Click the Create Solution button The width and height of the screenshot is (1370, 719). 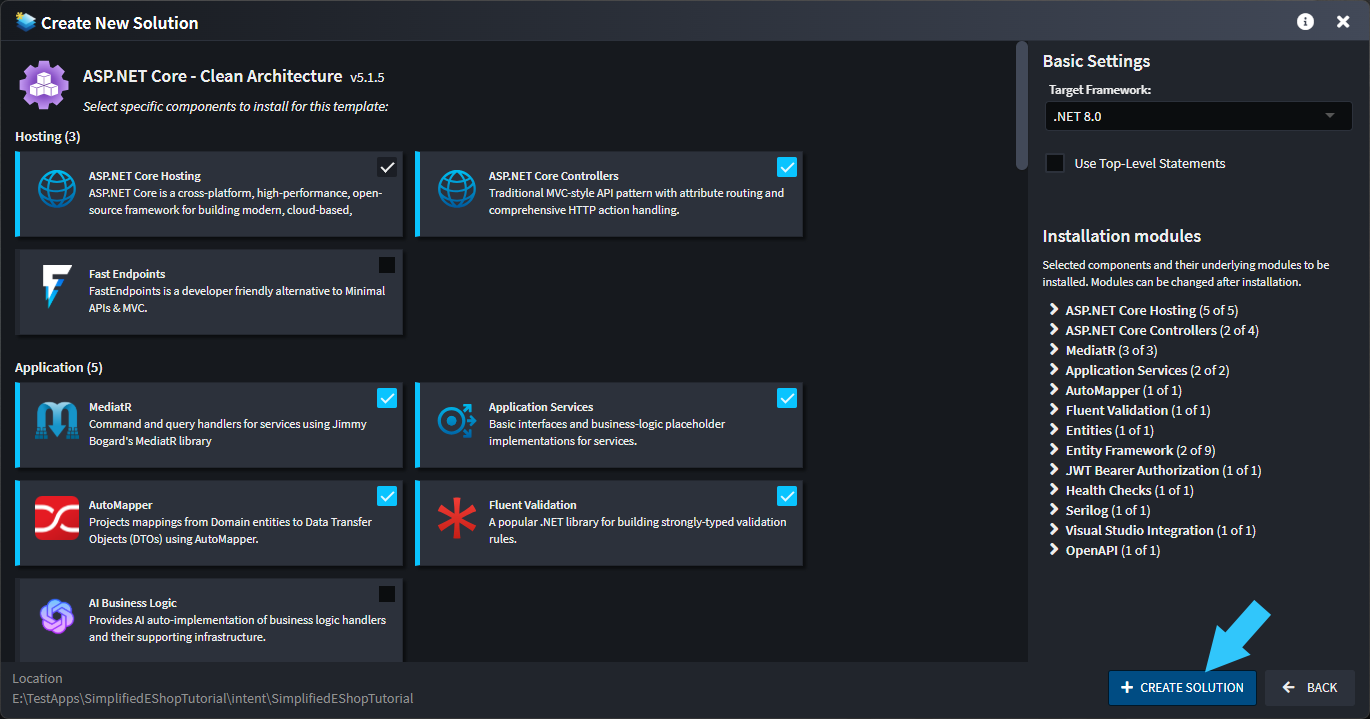1182,687
